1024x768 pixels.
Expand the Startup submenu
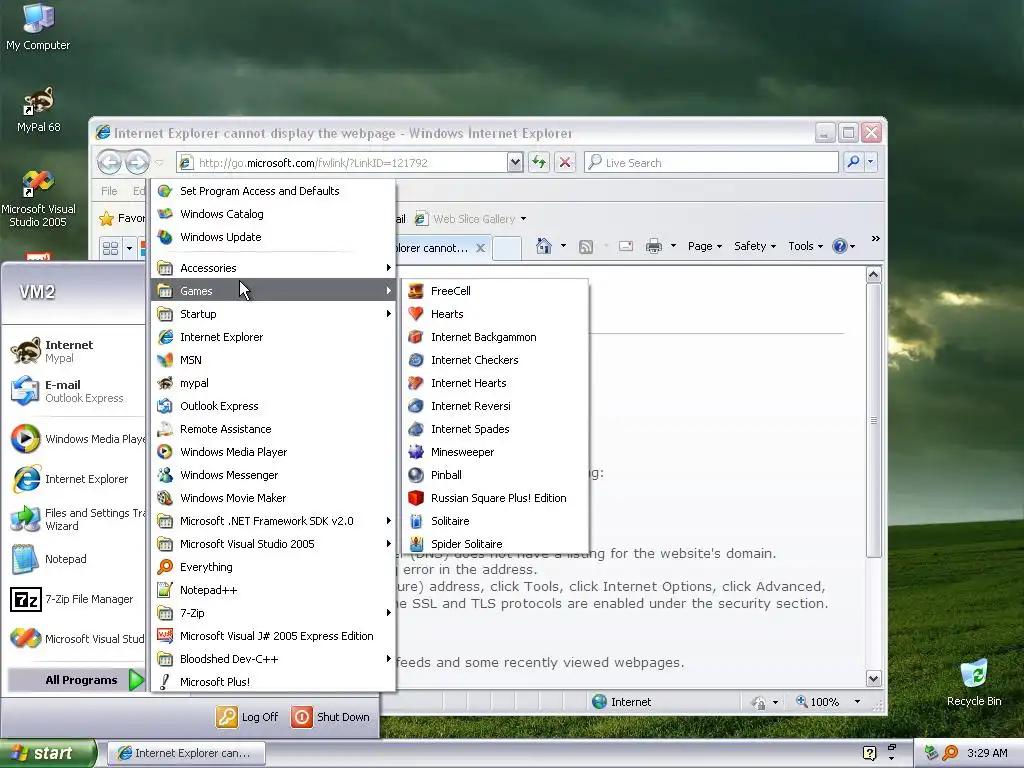pos(273,314)
